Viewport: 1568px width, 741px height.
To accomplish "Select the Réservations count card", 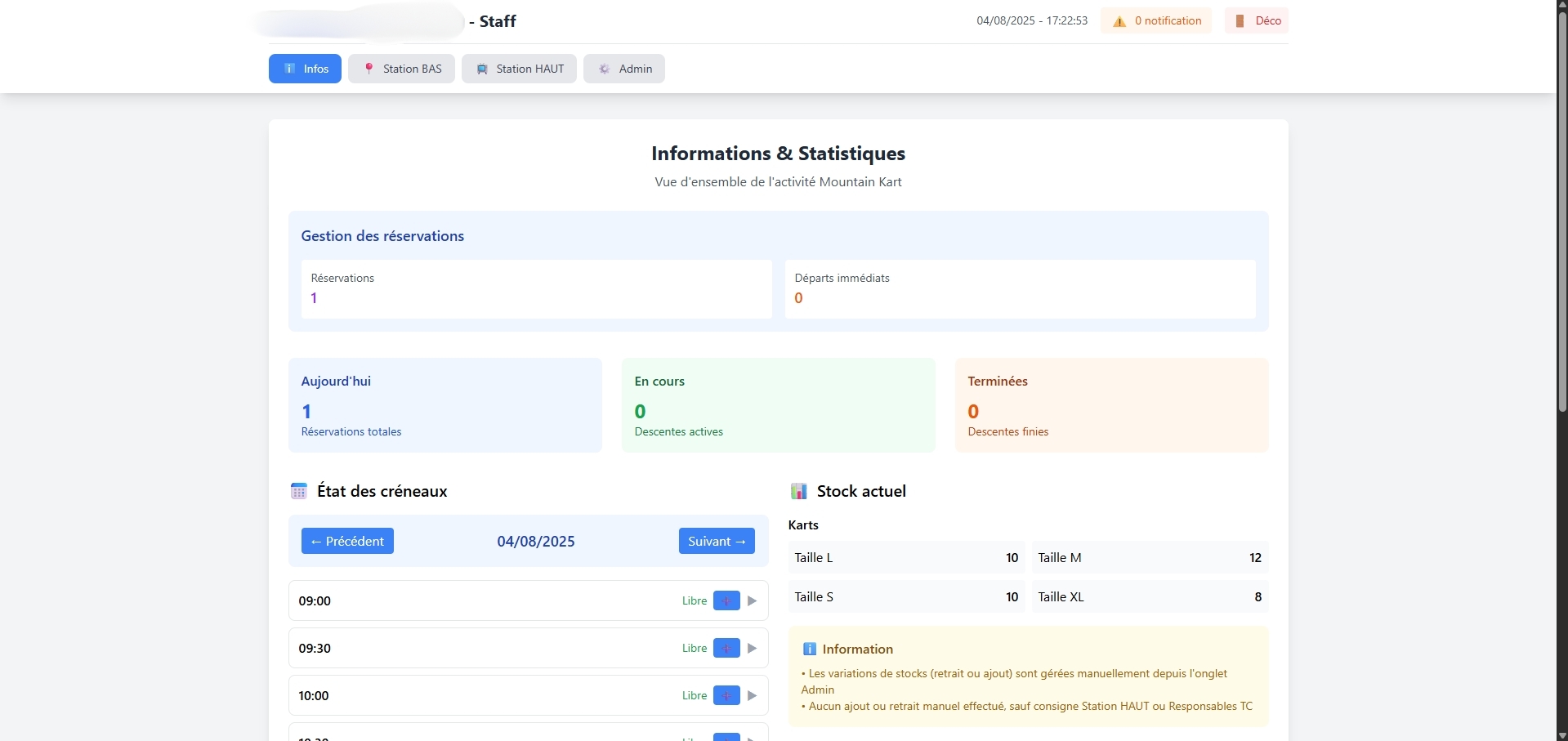I will point(536,289).
